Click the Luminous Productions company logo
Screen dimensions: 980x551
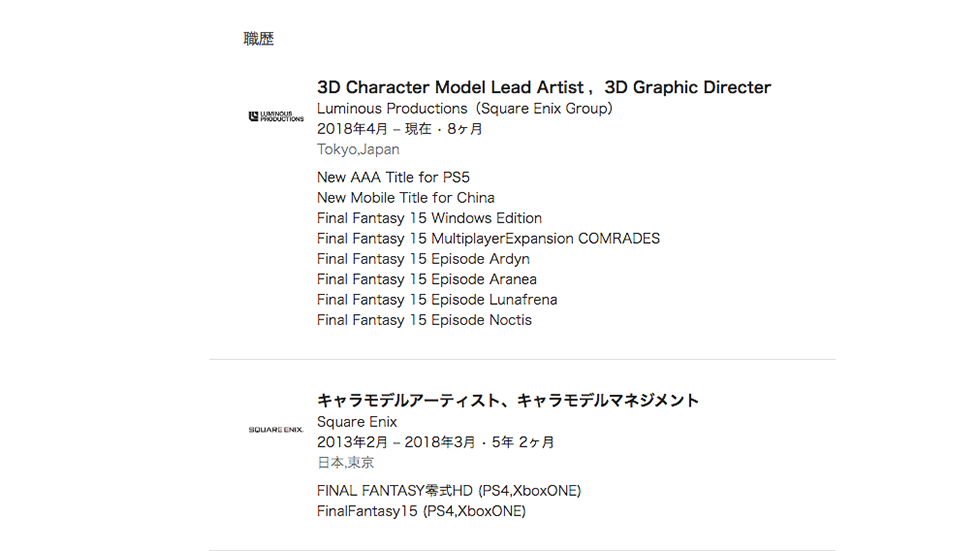pyautogui.click(x=276, y=116)
